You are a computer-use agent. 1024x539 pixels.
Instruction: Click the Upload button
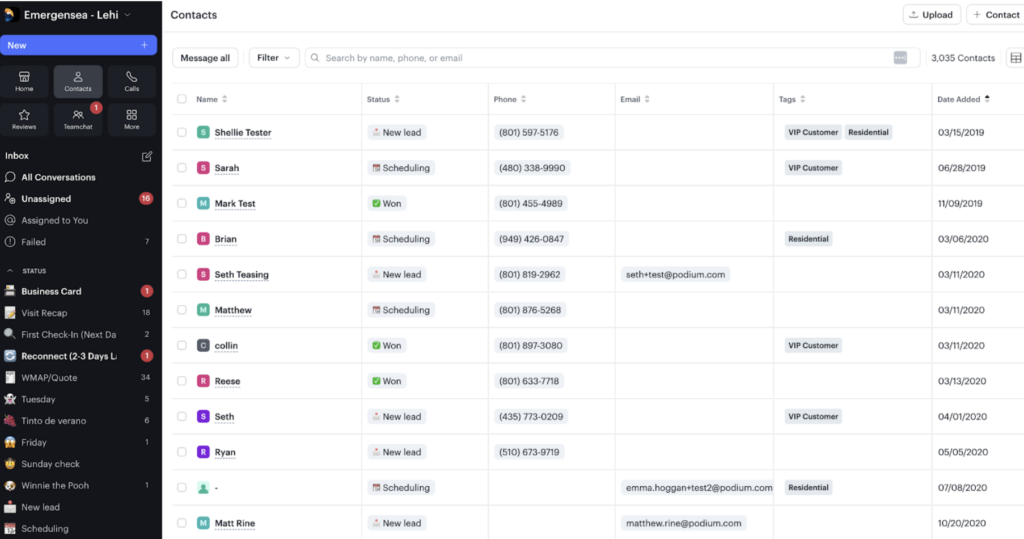(930, 15)
